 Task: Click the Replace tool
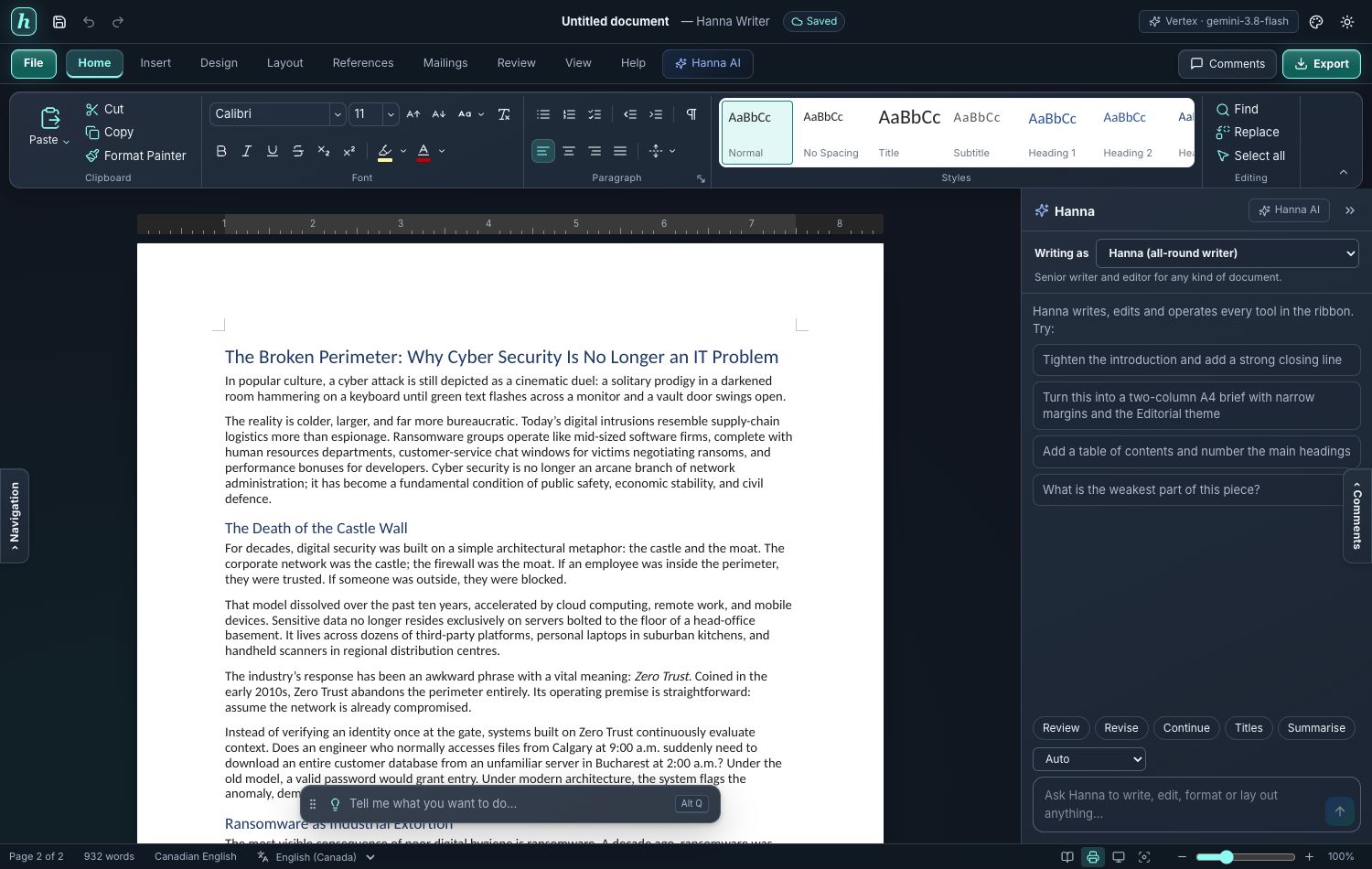pyautogui.click(x=1248, y=132)
